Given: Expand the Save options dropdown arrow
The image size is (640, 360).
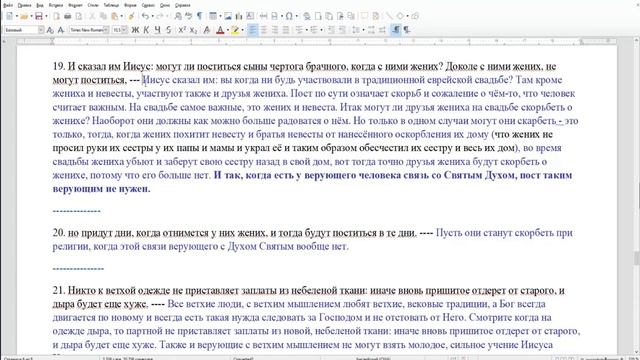Looking at the screenshot, I should click(46, 16).
